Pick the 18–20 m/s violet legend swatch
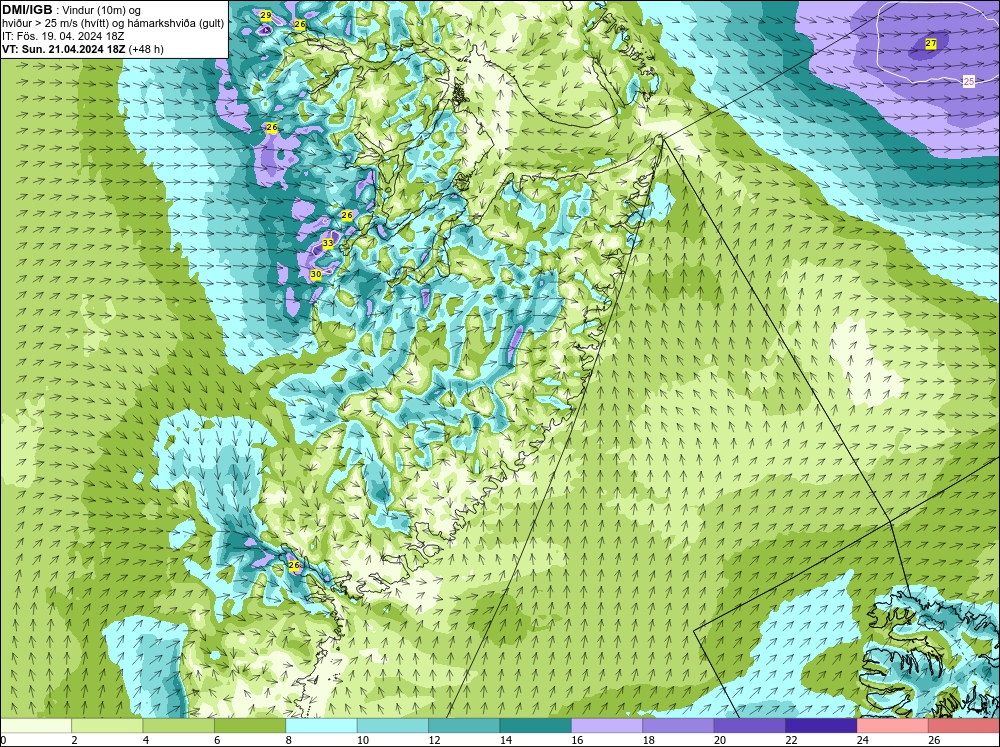This screenshot has width=1000, height=747. pos(679,725)
